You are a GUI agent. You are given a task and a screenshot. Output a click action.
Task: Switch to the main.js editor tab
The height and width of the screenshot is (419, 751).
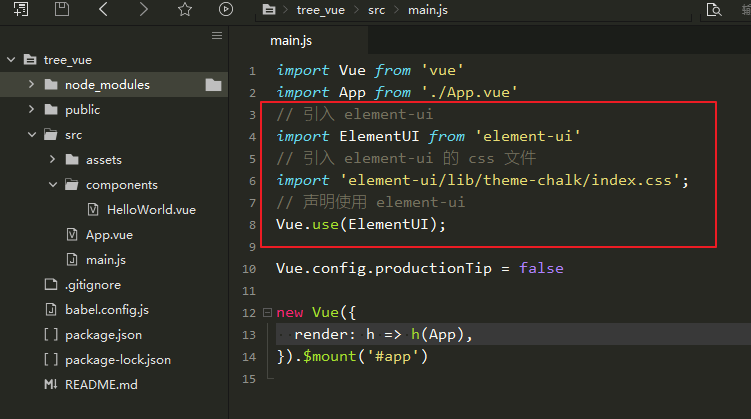(x=291, y=41)
